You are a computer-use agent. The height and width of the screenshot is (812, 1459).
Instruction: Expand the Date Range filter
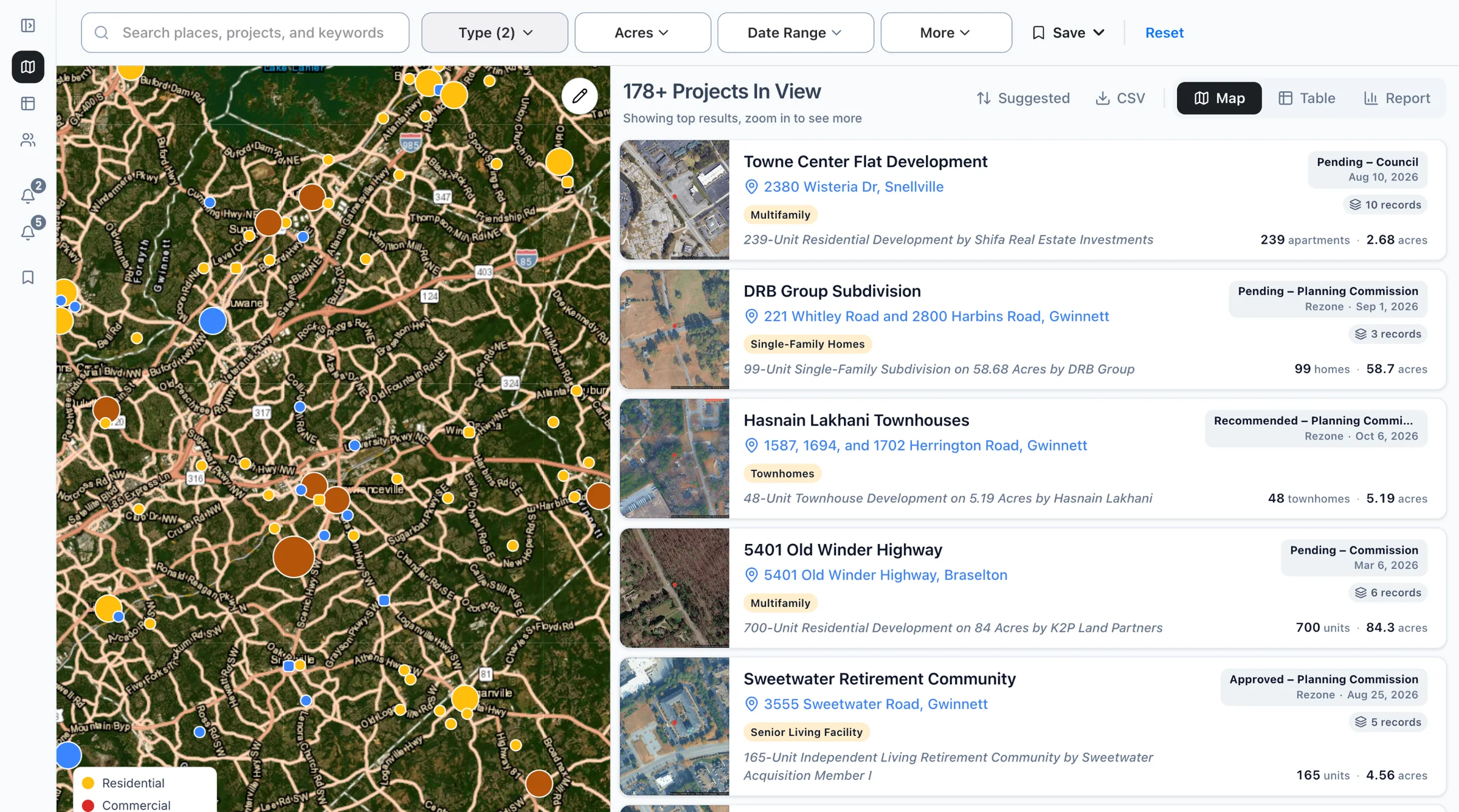[795, 33]
